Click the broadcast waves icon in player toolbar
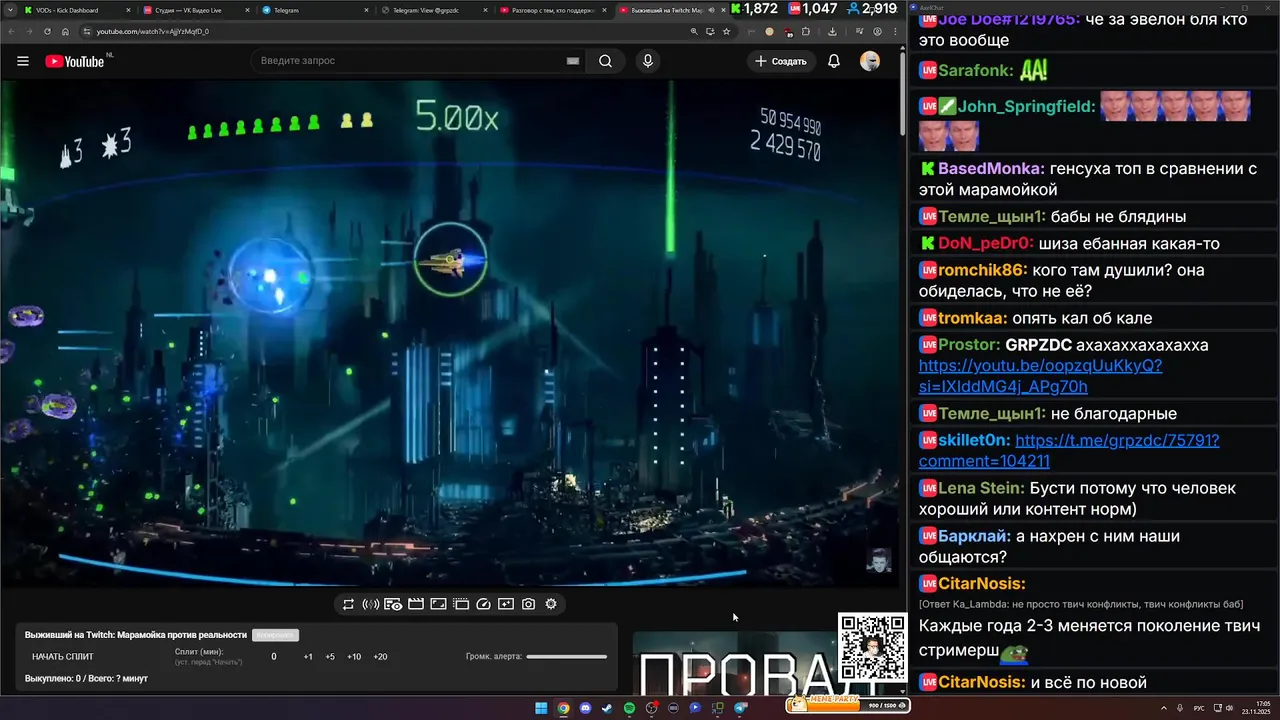Image resolution: width=1280 pixels, height=720 pixels. pyautogui.click(x=370, y=604)
